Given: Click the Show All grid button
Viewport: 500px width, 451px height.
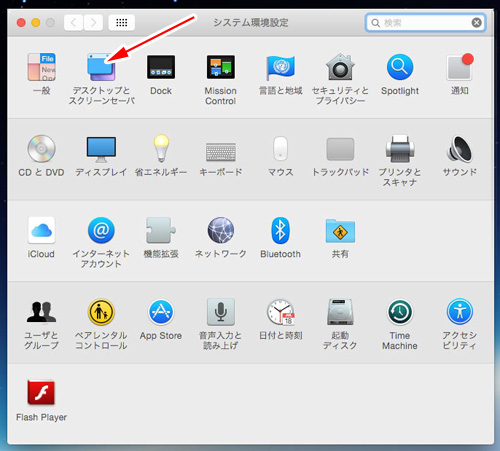Looking at the screenshot, I should point(121,23).
